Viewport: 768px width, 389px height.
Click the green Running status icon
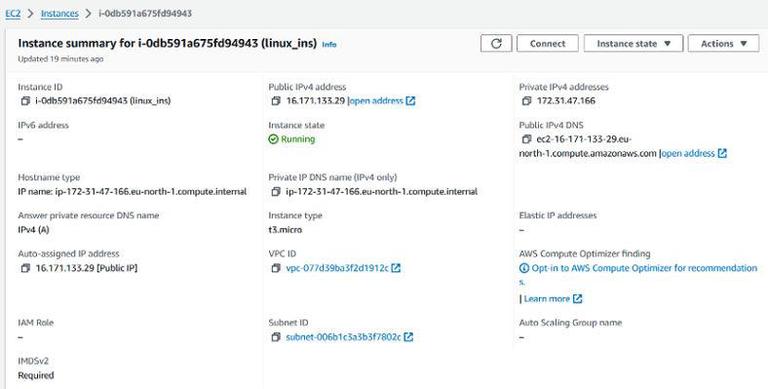point(273,139)
